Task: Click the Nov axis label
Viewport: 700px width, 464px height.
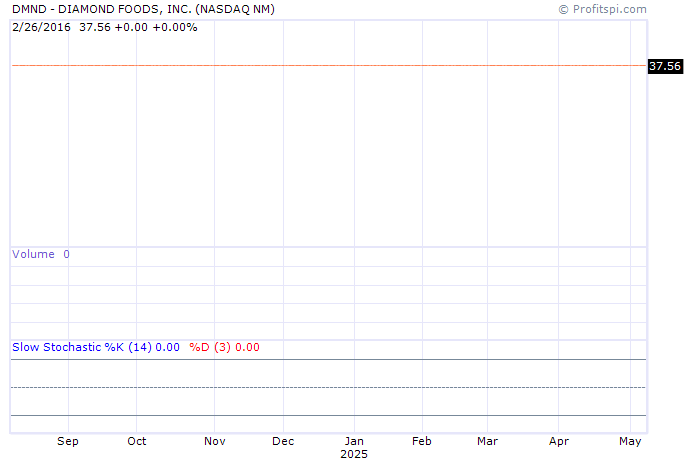Action: coord(215,441)
